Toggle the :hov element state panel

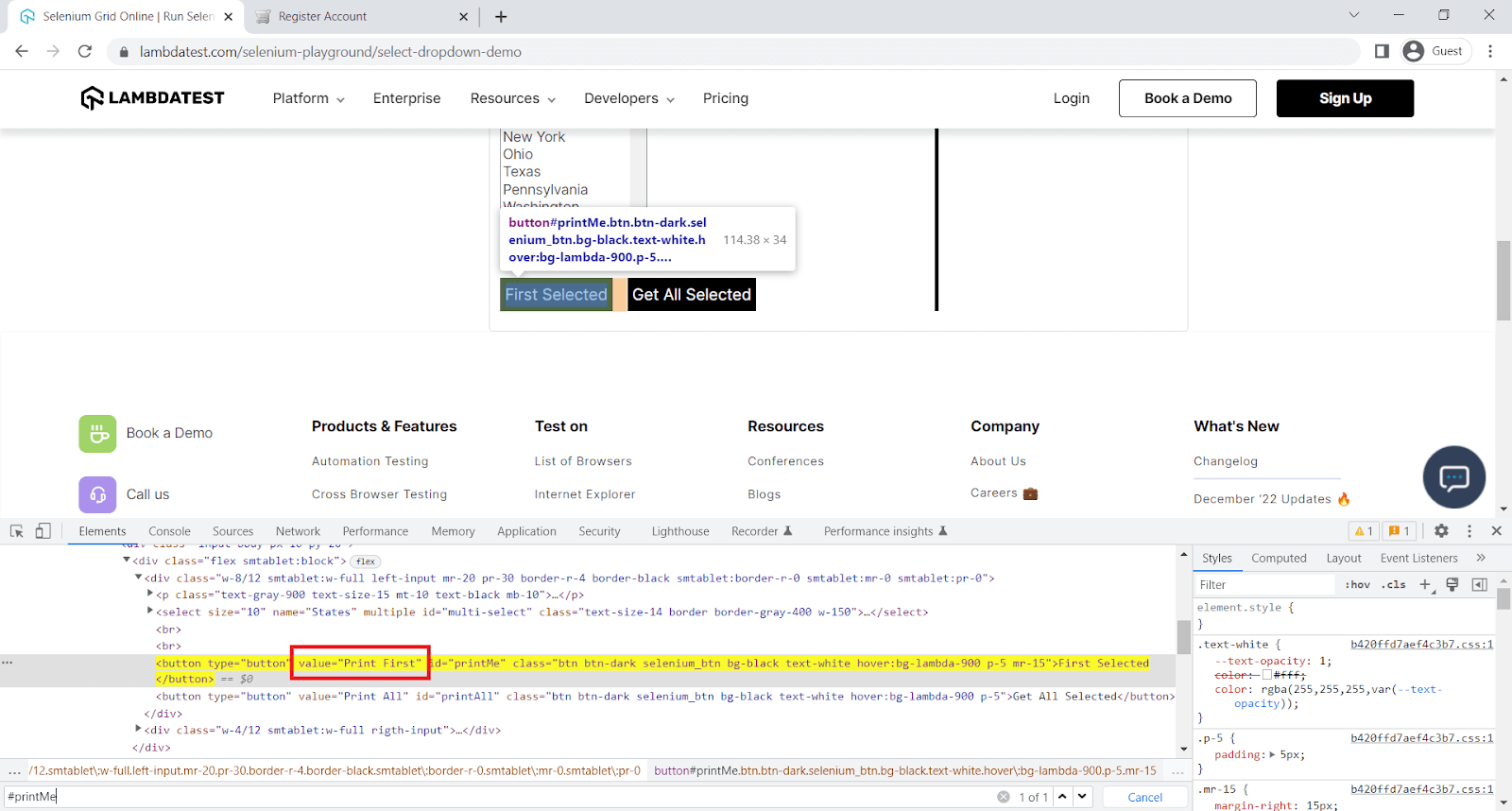(1357, 585)
